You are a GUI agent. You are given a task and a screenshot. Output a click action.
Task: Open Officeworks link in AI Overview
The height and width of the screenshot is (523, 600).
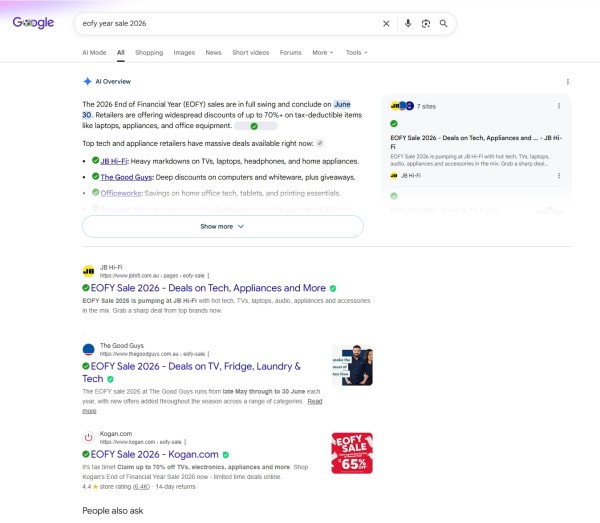[x=121, y=193]
